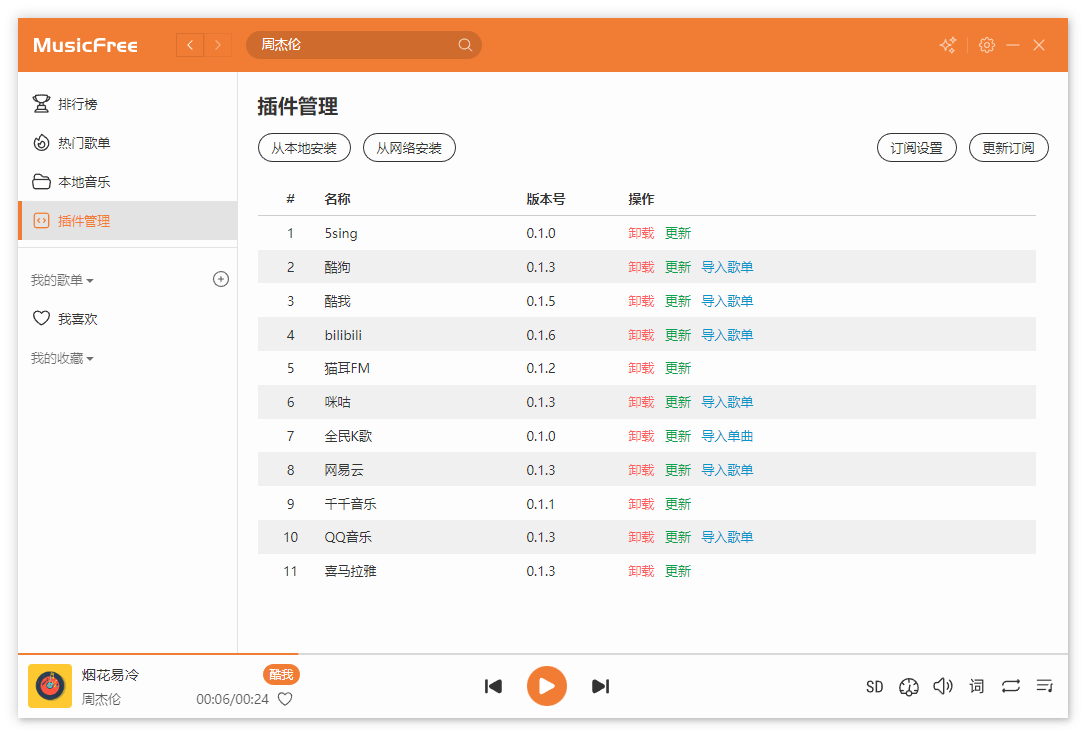Open the volume speaker control
The width and height of the screenshot is (1086, 738).
coord(942,686)
